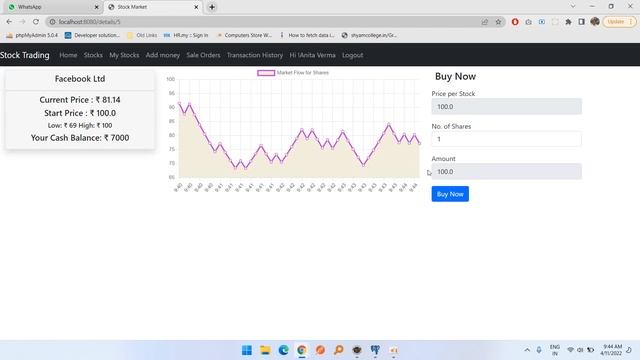Share this page using the share icon
The height and width of the screenshot is (360, 640).
click(x=484, y=22)
